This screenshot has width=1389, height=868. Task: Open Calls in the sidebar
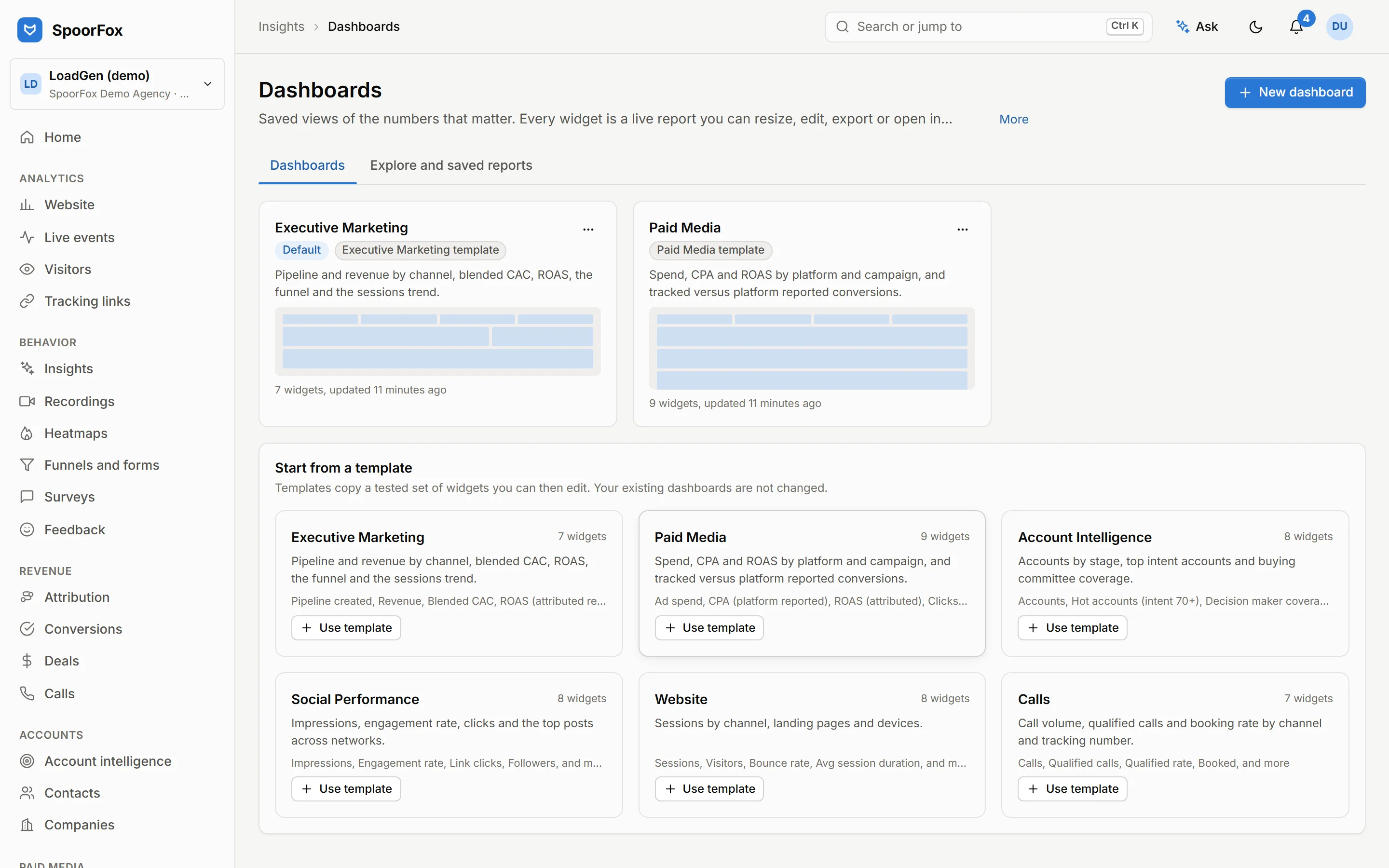(117, 693)
